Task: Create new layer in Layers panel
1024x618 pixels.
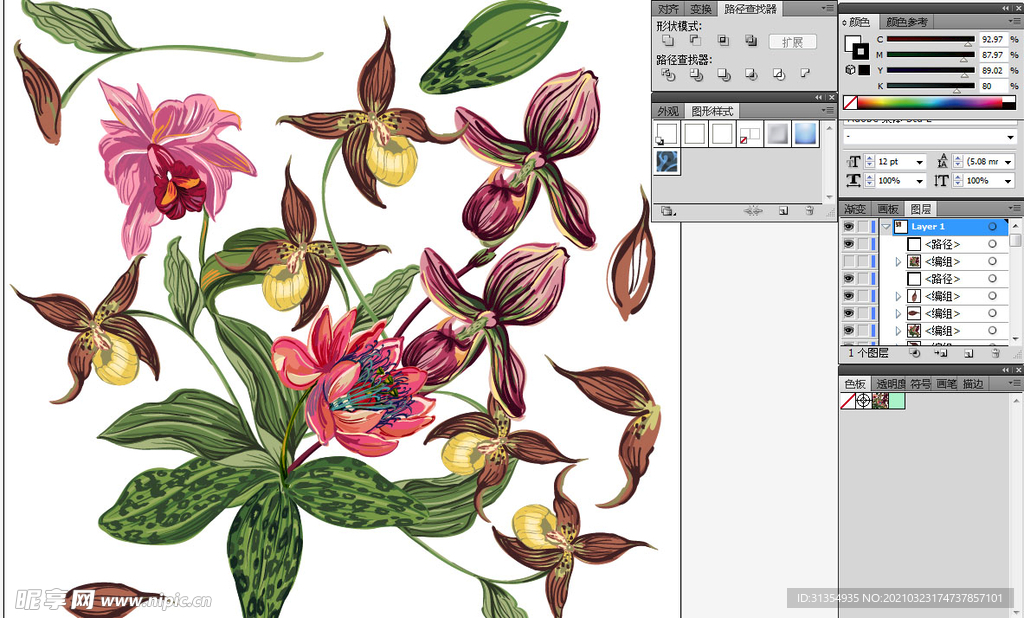Action: pyautogui.click(x=968, y=353)
